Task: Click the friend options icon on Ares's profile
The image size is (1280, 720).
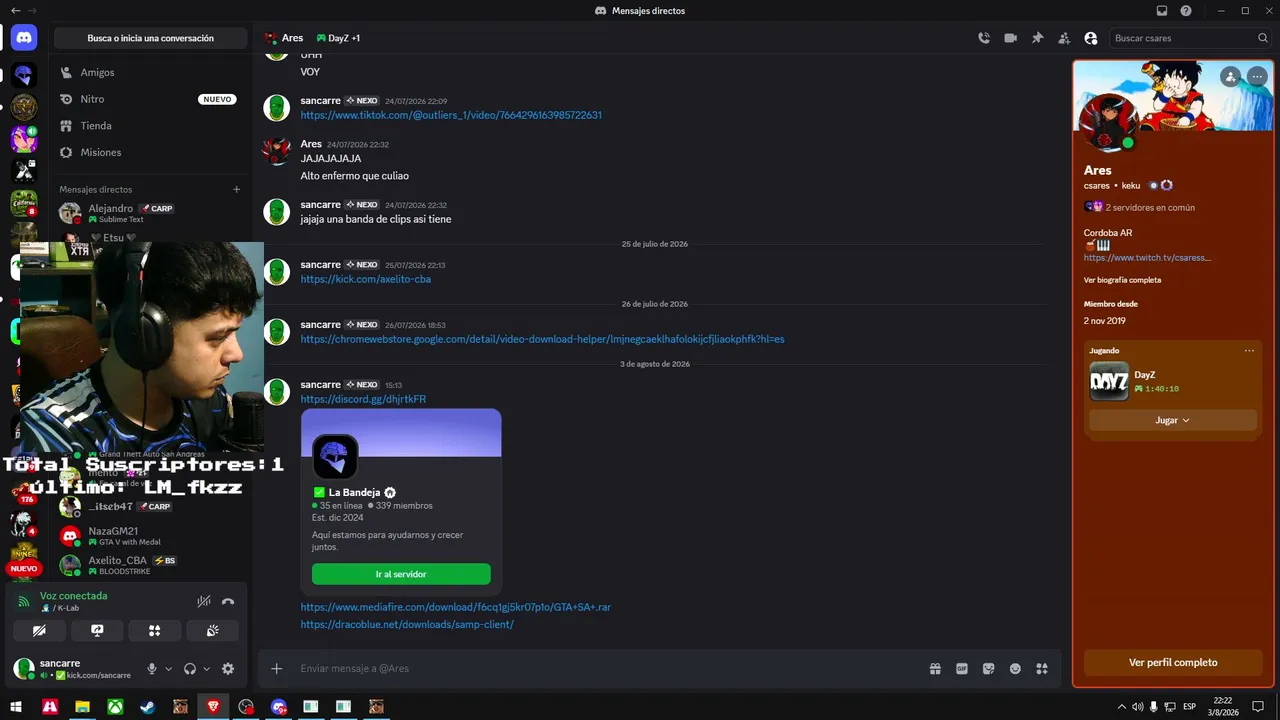Action: coord(1231,76)
